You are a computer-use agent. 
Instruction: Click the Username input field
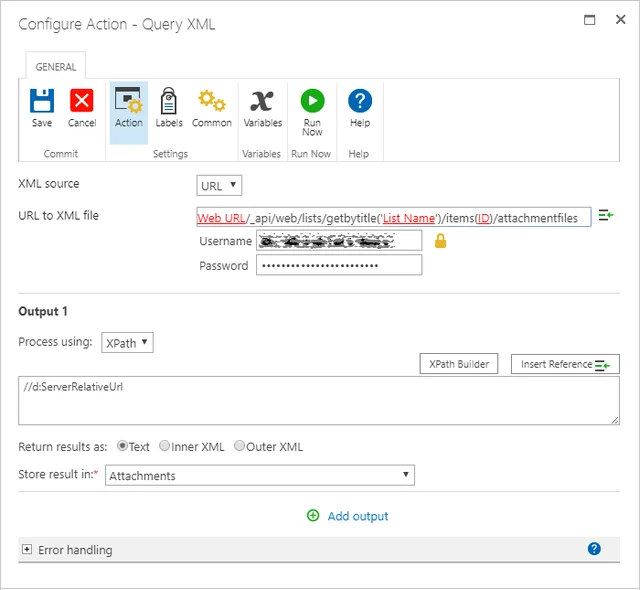[x=339, y=241]
